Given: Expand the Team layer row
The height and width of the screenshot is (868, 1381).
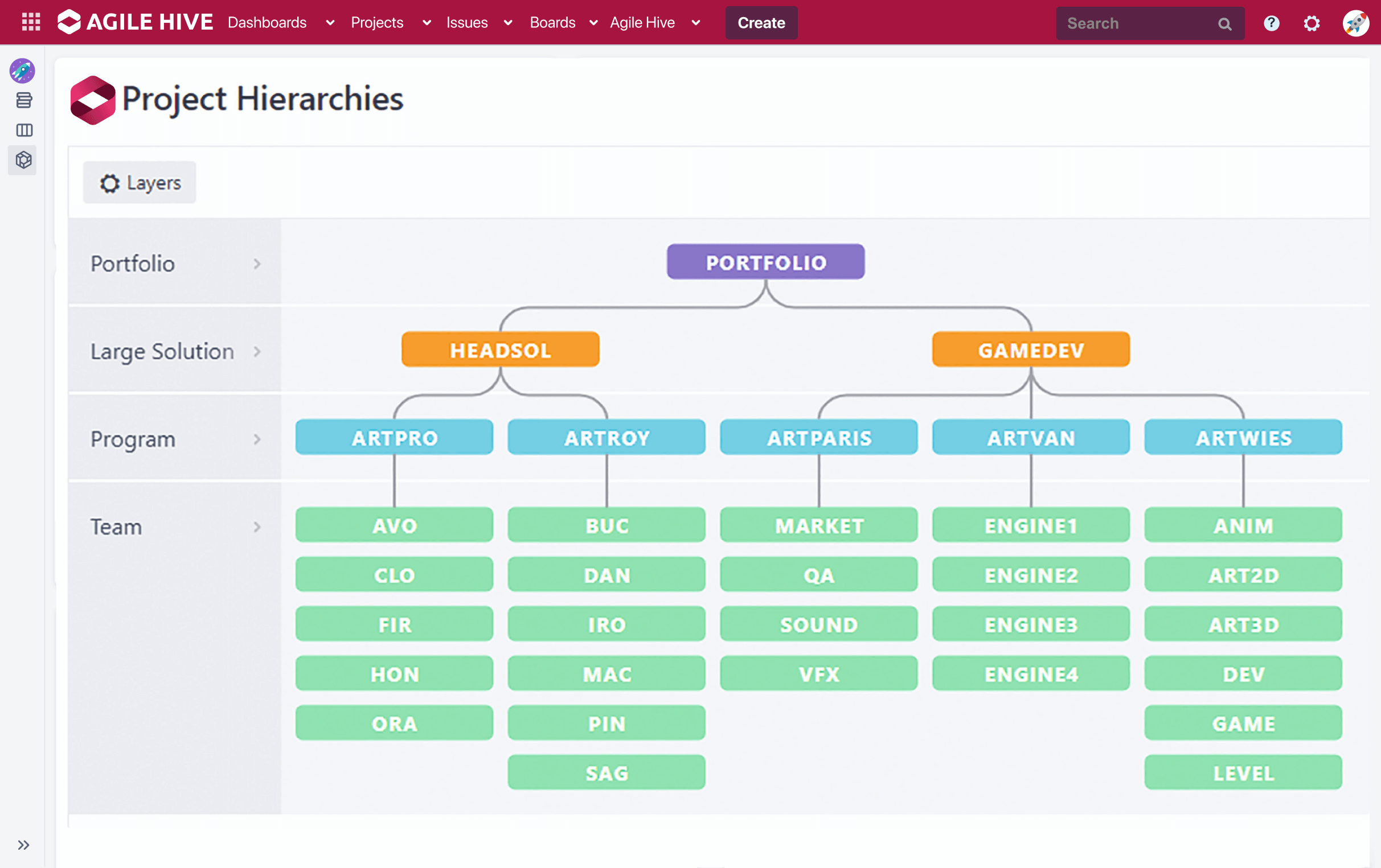Looking at the screenshot, I should [257, 527].
